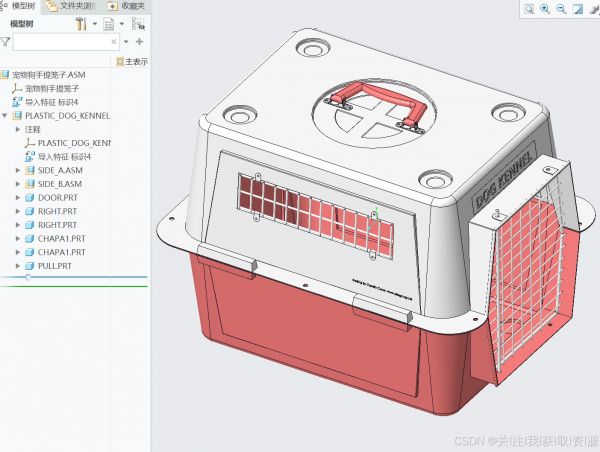
Task: Click inside the model tree search box
Action: coord(60,42)
